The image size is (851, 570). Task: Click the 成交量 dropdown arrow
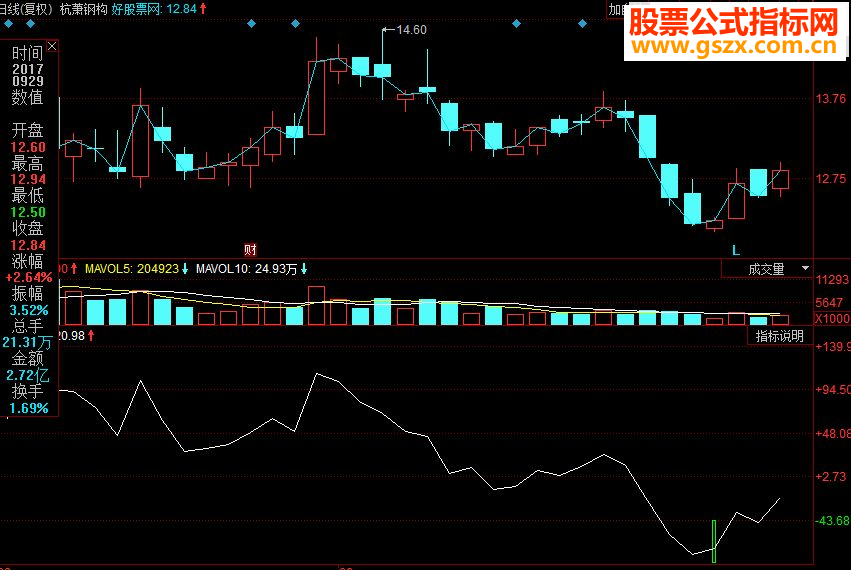[805, 268]
